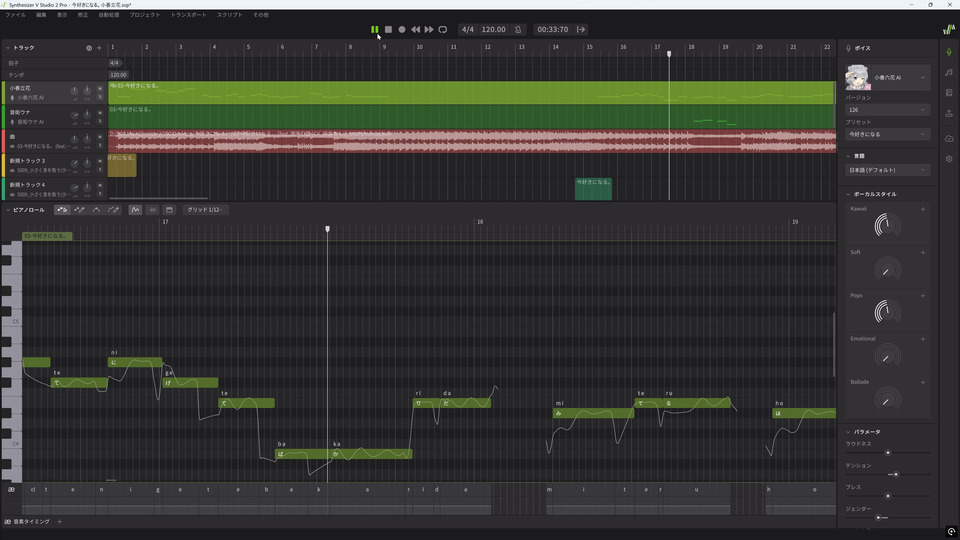Toggle the waveform display icon in the piano roll
Screen dimensions: 960x540
[x=152, y=210]
